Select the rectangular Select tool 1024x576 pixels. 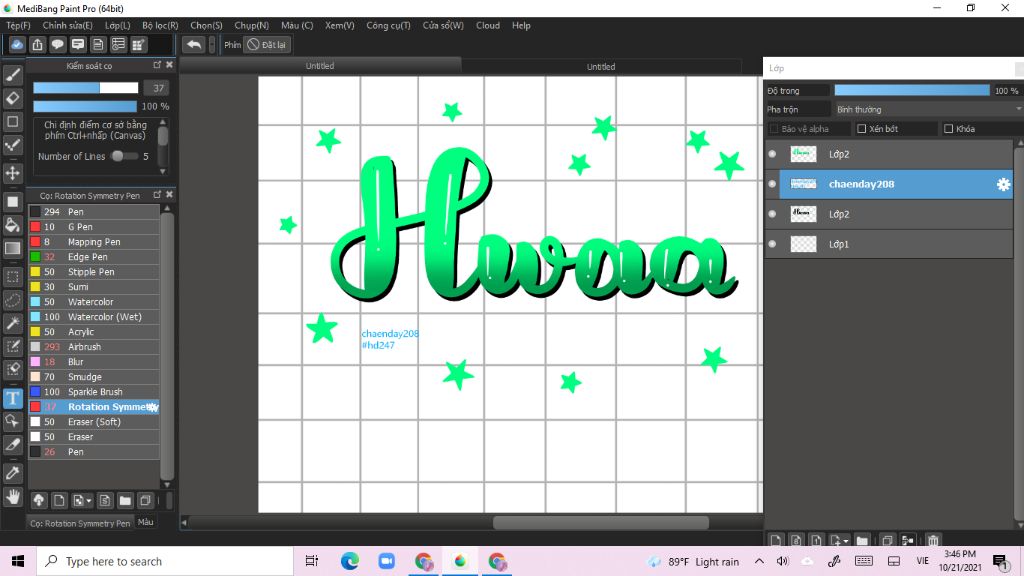pos(12,277)
